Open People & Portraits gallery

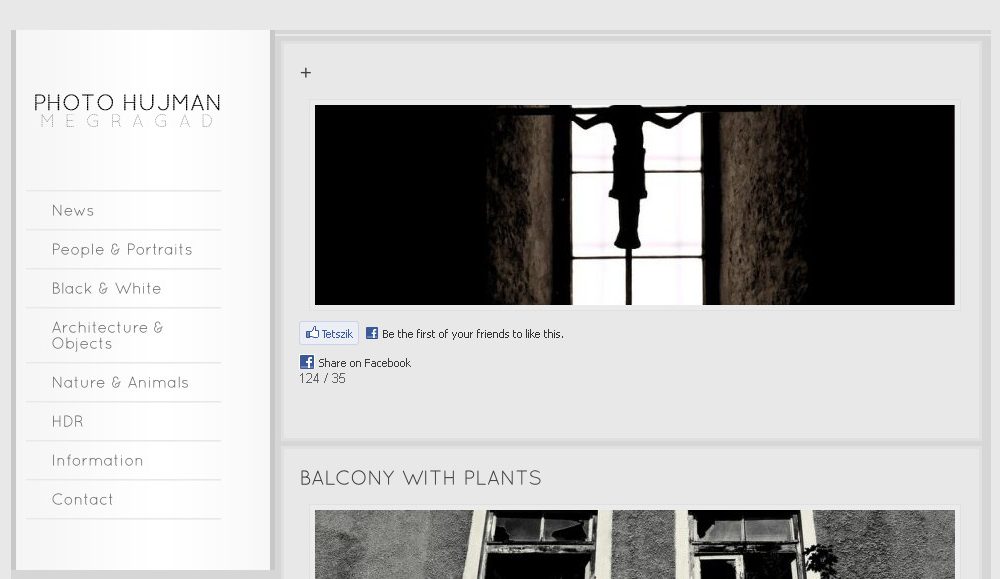click(x=122, y=249)
